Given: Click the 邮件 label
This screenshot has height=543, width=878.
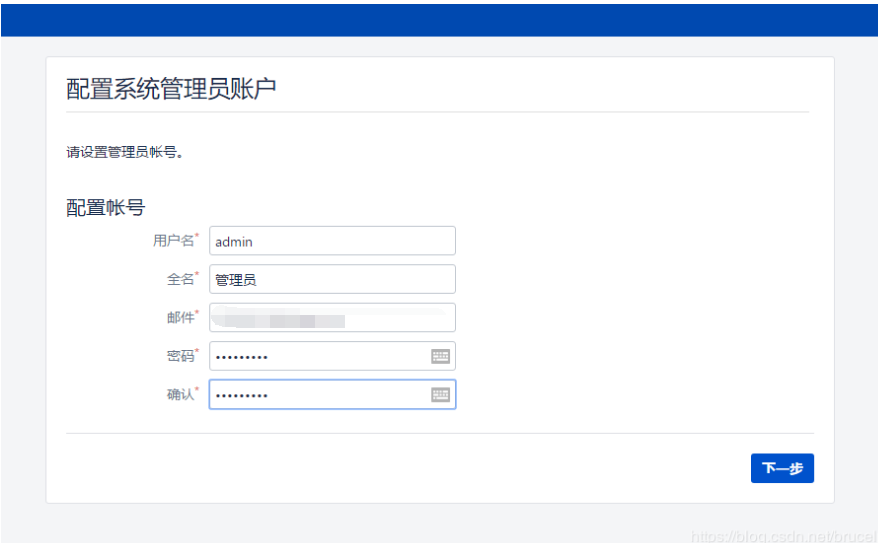Looking at the screenshot, I should tap(180, 317).
